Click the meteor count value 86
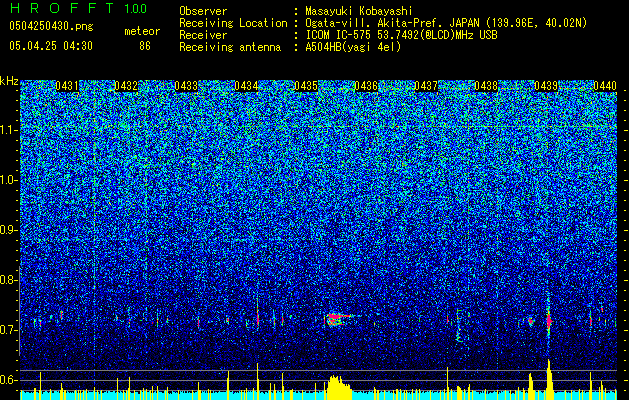Viewport: 629px width, 400px height. tap(145, 46)
